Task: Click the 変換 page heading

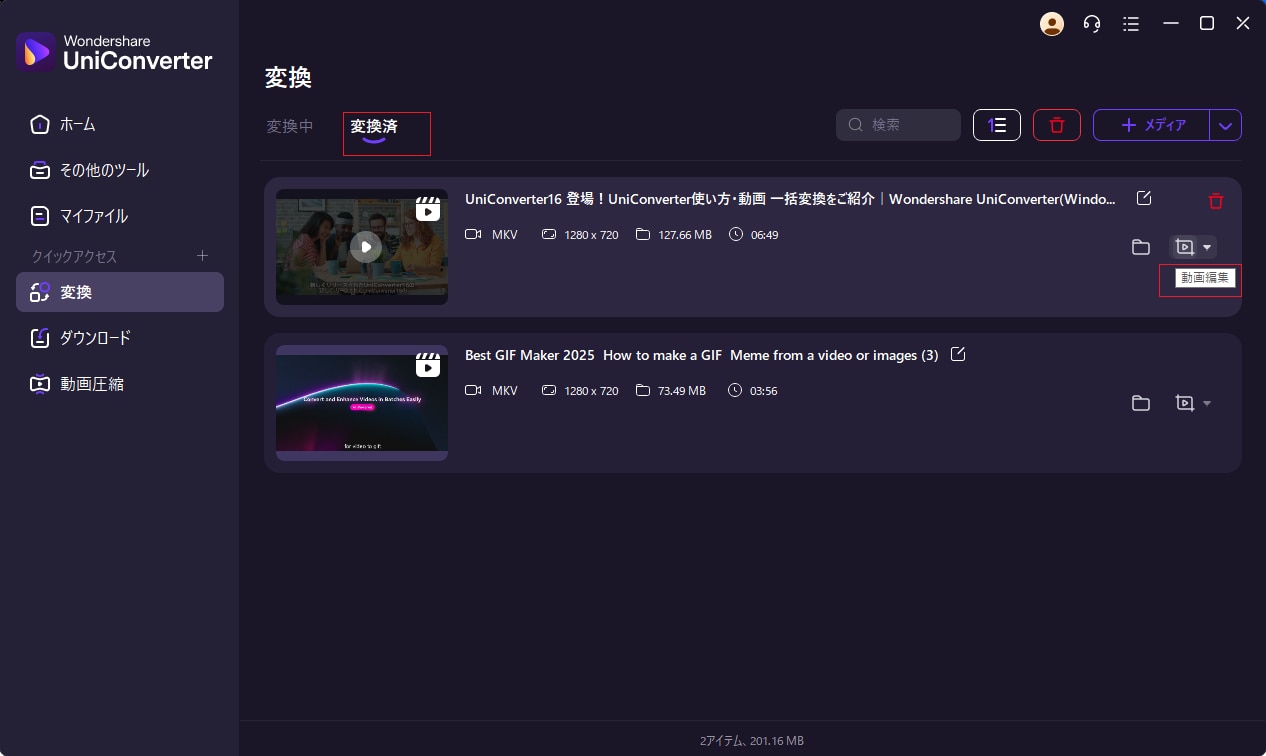Action: (x=289, y=78)
